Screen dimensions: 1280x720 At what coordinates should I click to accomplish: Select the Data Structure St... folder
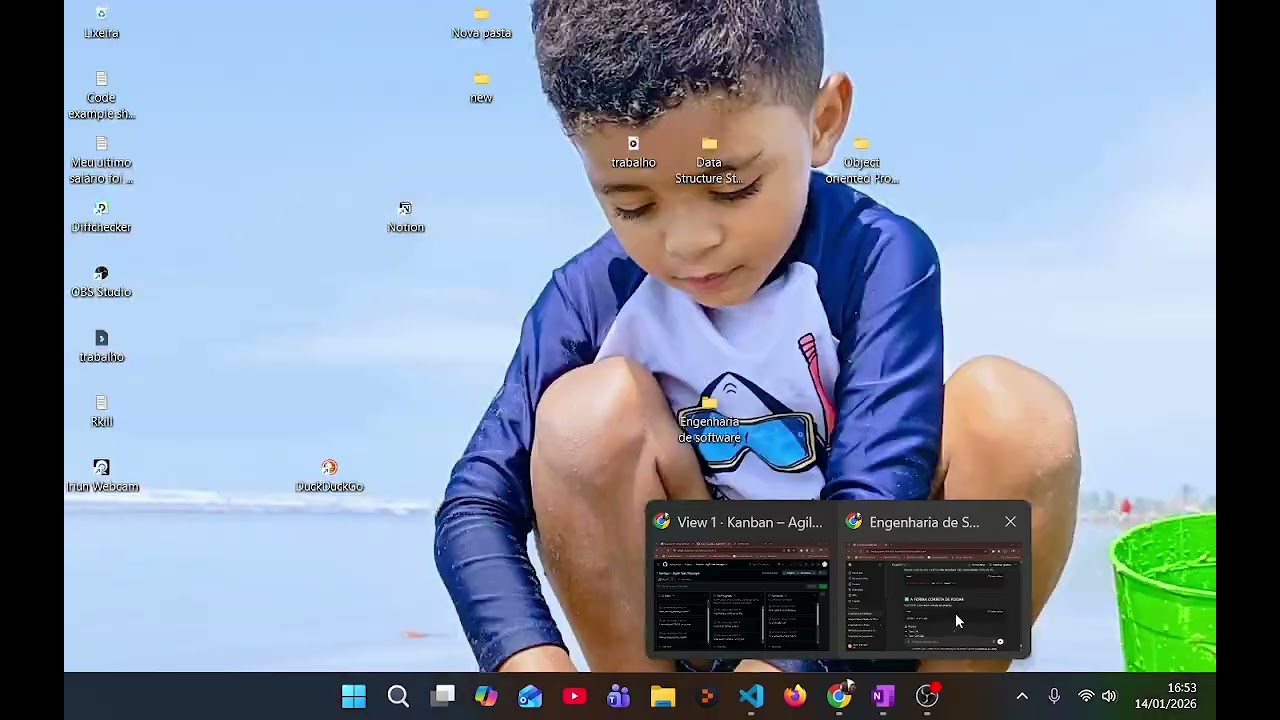point(709,161)
